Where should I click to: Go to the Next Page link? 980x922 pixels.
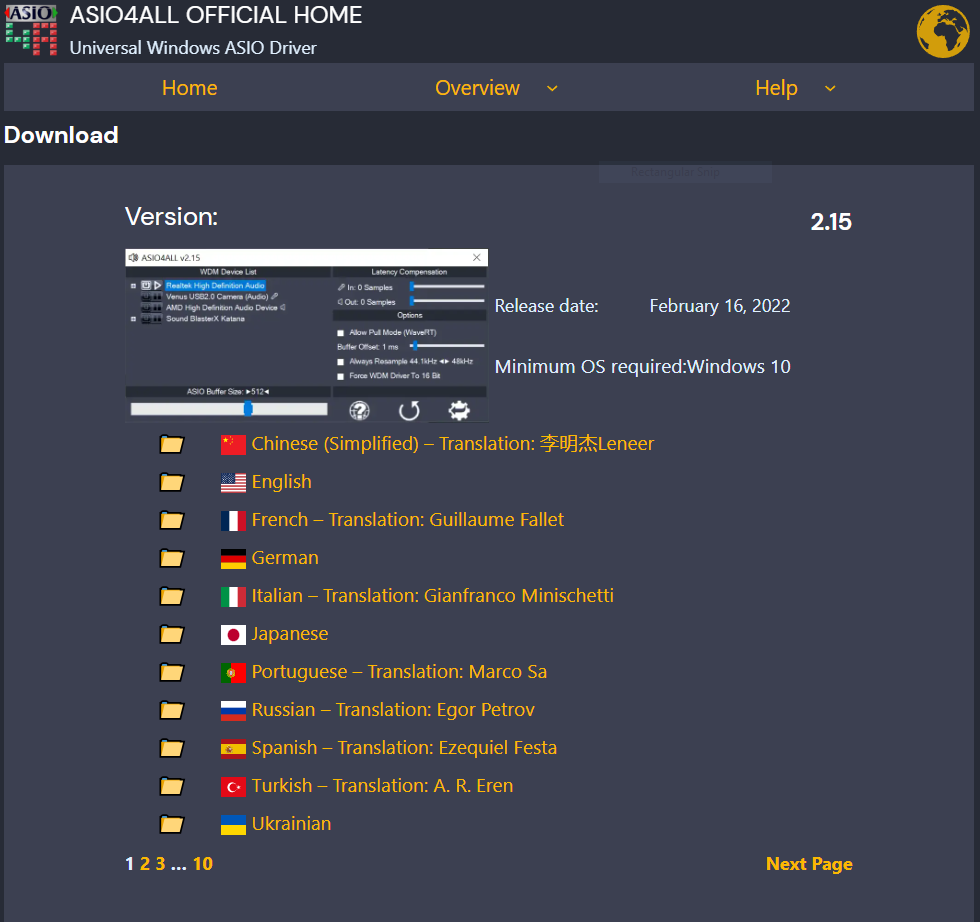pos(809,864)
